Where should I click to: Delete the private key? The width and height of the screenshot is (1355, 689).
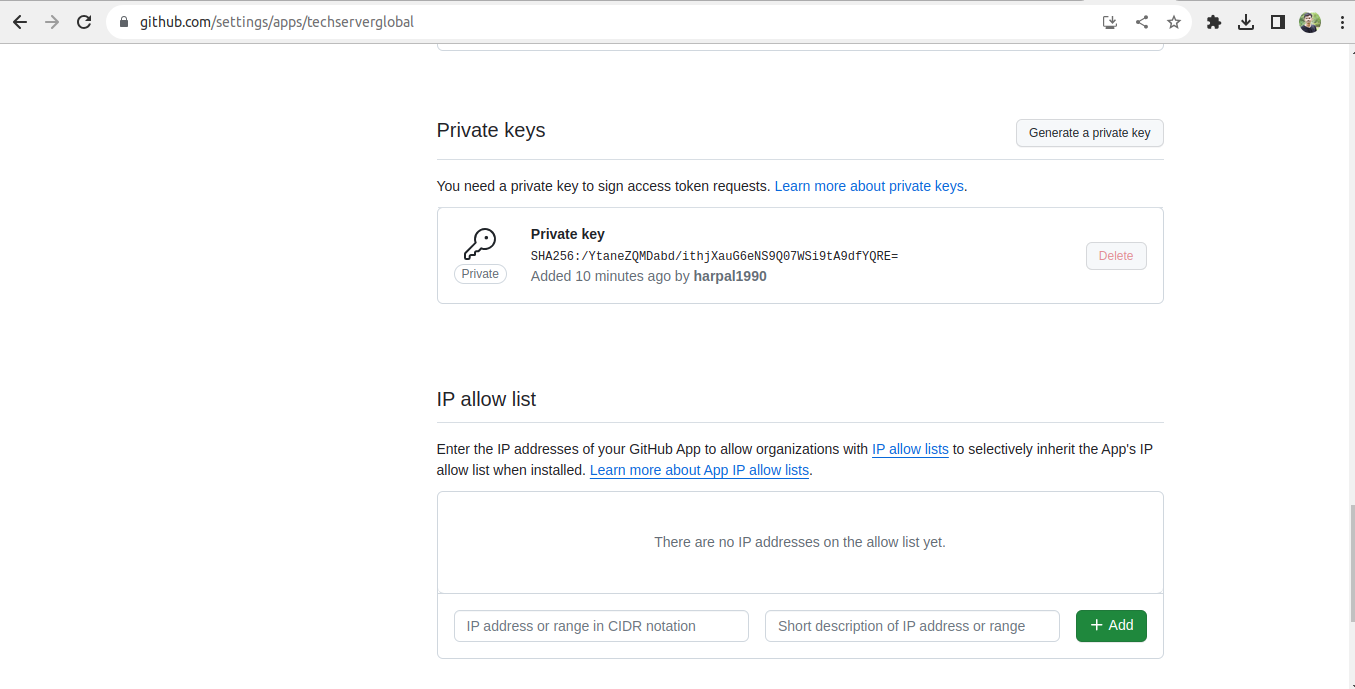pos(1116,256)
